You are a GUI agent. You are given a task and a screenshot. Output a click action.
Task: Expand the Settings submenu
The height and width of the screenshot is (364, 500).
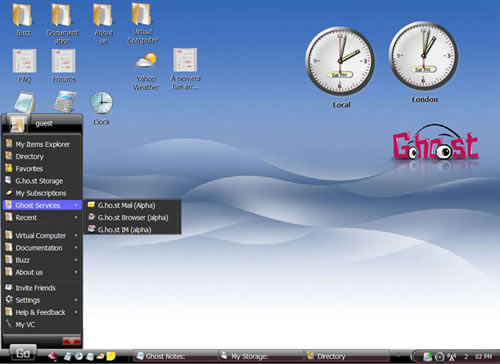42,300
